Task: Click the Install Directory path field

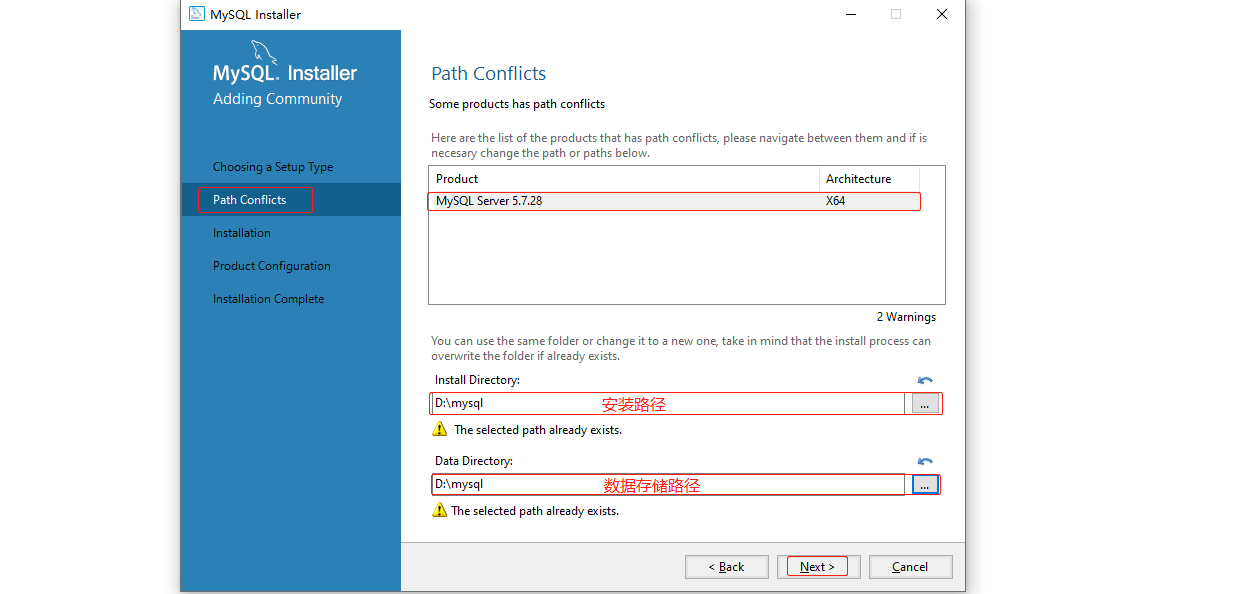Action: click(x=668, y=404)
